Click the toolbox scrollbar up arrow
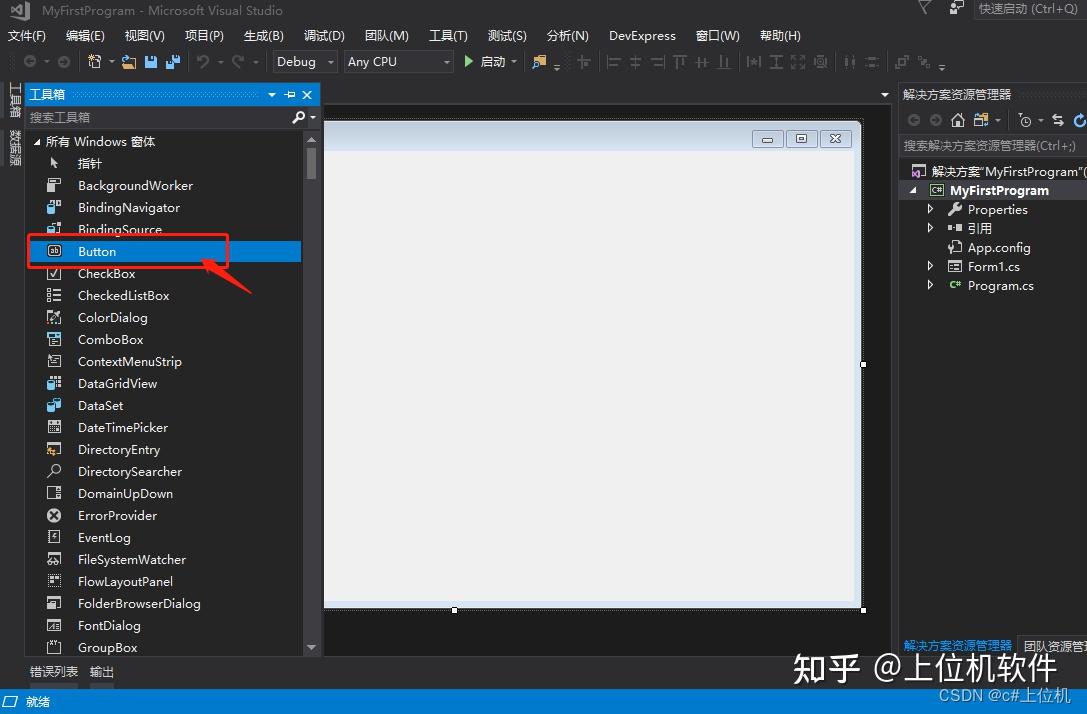Screen dimensions: 1087x714 311,140
